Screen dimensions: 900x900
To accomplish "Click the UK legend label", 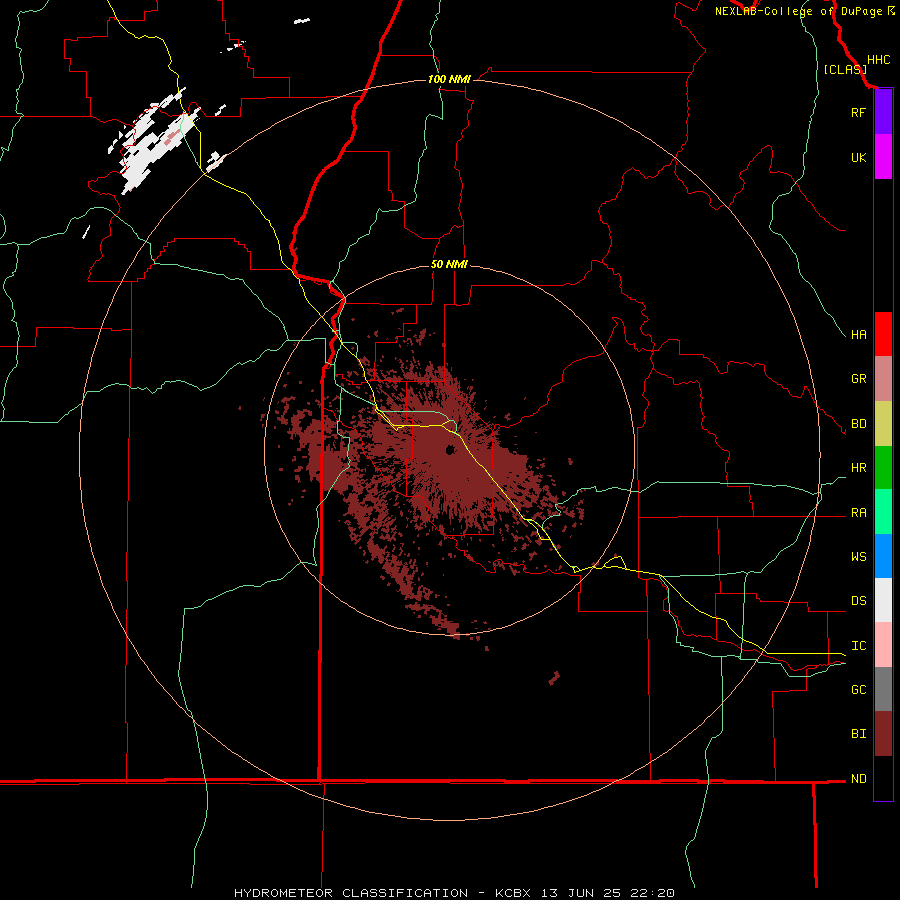I will (x=858, y=157).
